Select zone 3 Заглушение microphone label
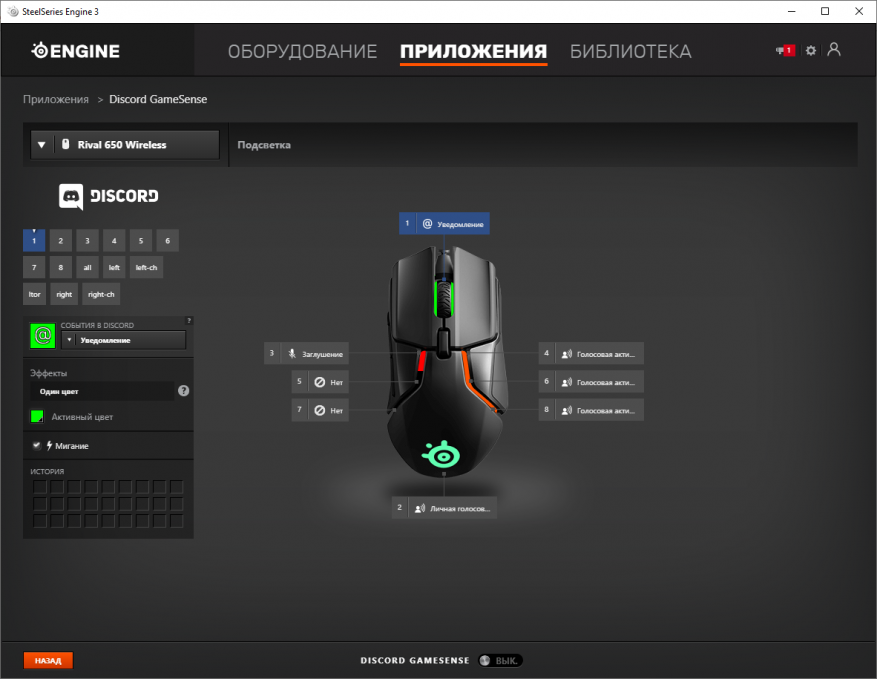 click(307, 353)
